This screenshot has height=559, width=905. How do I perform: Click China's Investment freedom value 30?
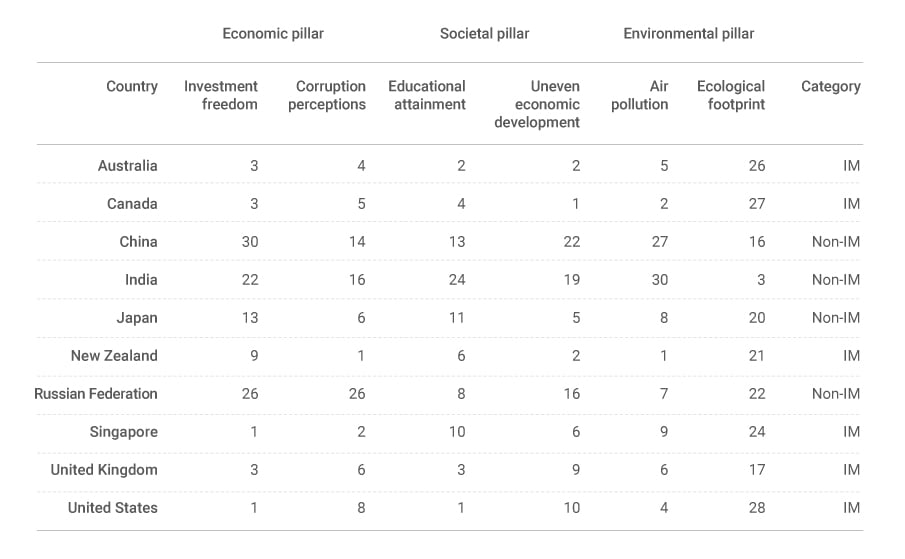[x=249, y=242]
